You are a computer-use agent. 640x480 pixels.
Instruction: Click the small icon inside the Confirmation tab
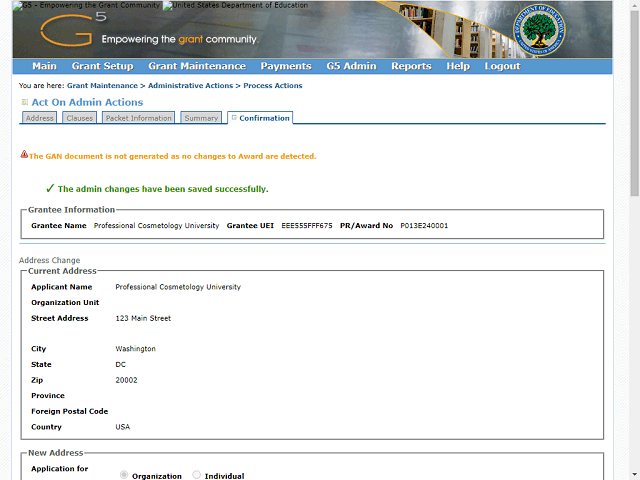[234, 118]
